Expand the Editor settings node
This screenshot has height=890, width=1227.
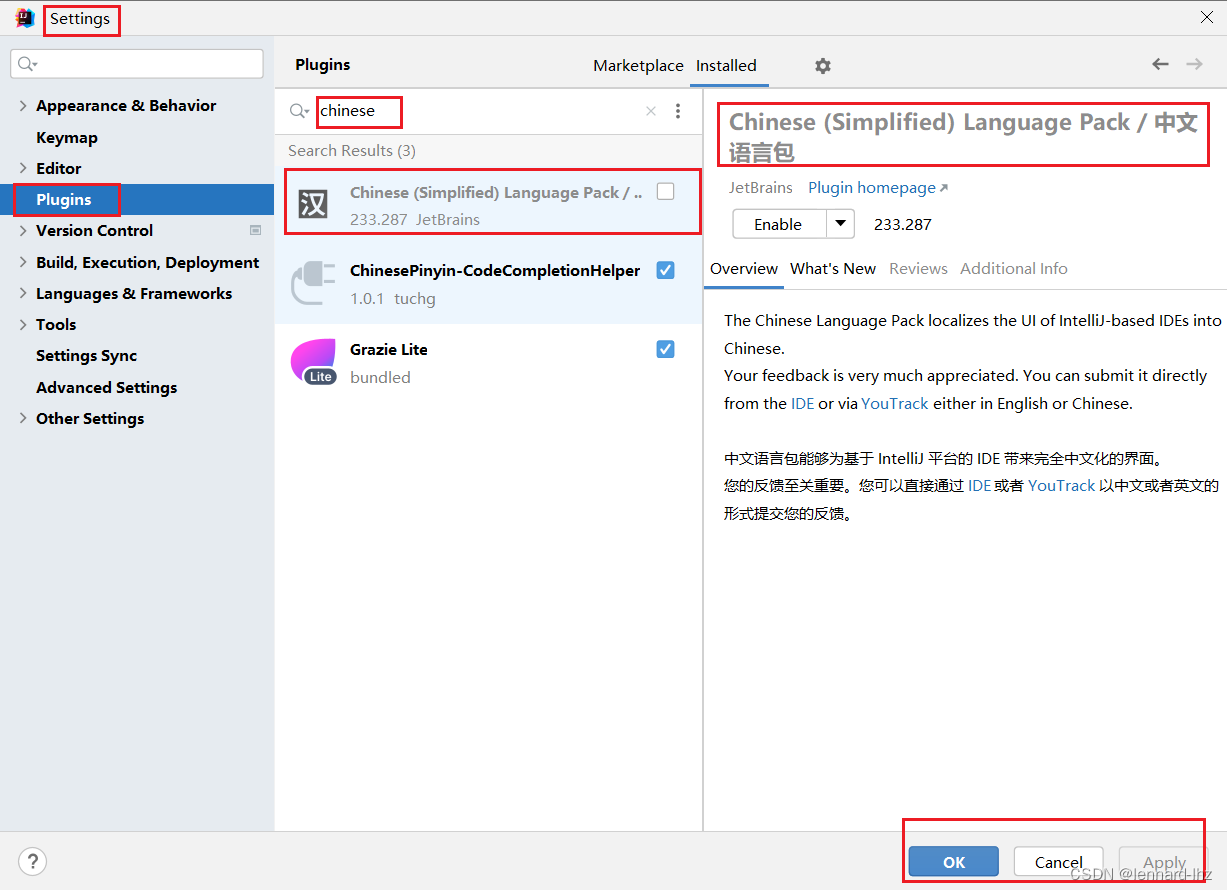(x=23, y=168)
